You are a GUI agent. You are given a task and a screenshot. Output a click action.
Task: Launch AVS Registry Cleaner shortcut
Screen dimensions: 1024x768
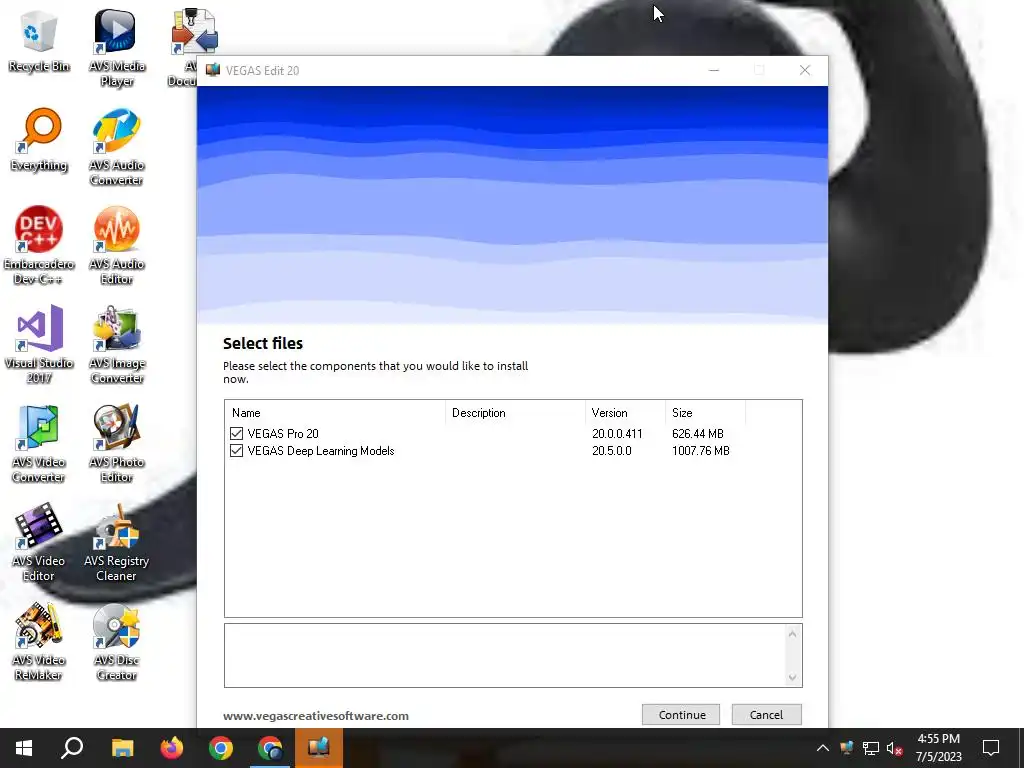(117, 543)
